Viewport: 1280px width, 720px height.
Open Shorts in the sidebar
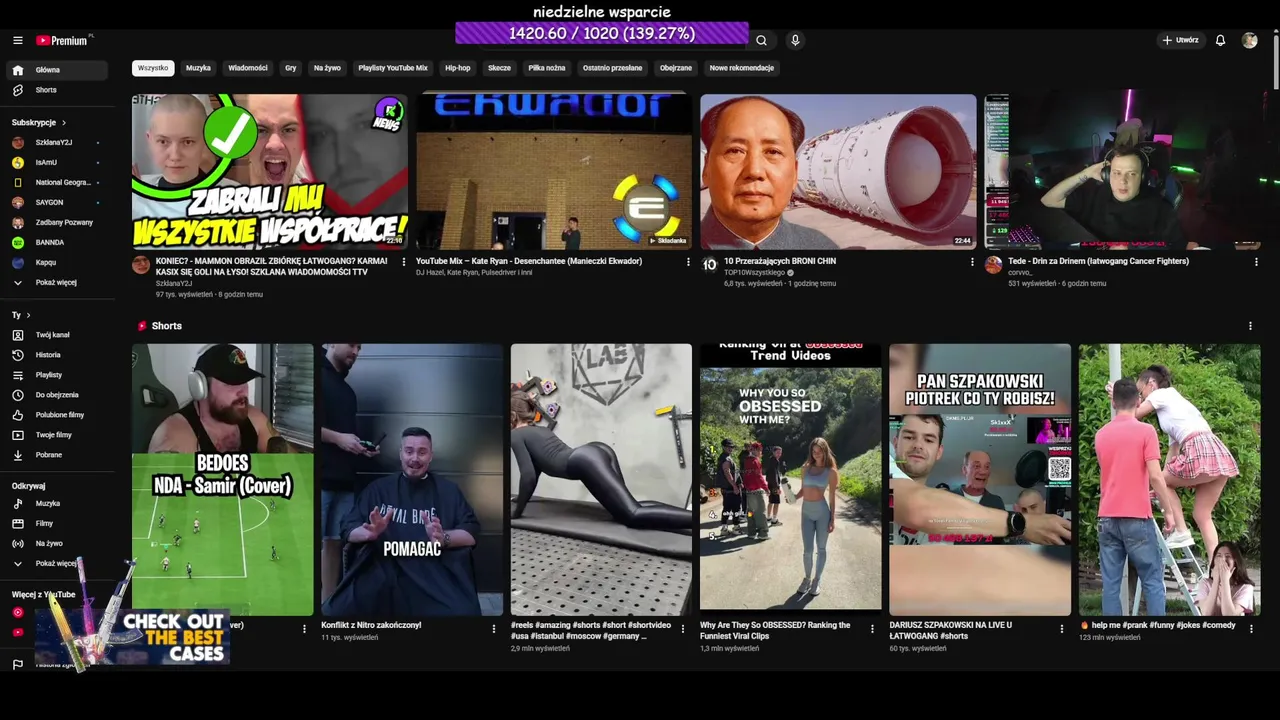pos(55,90)
